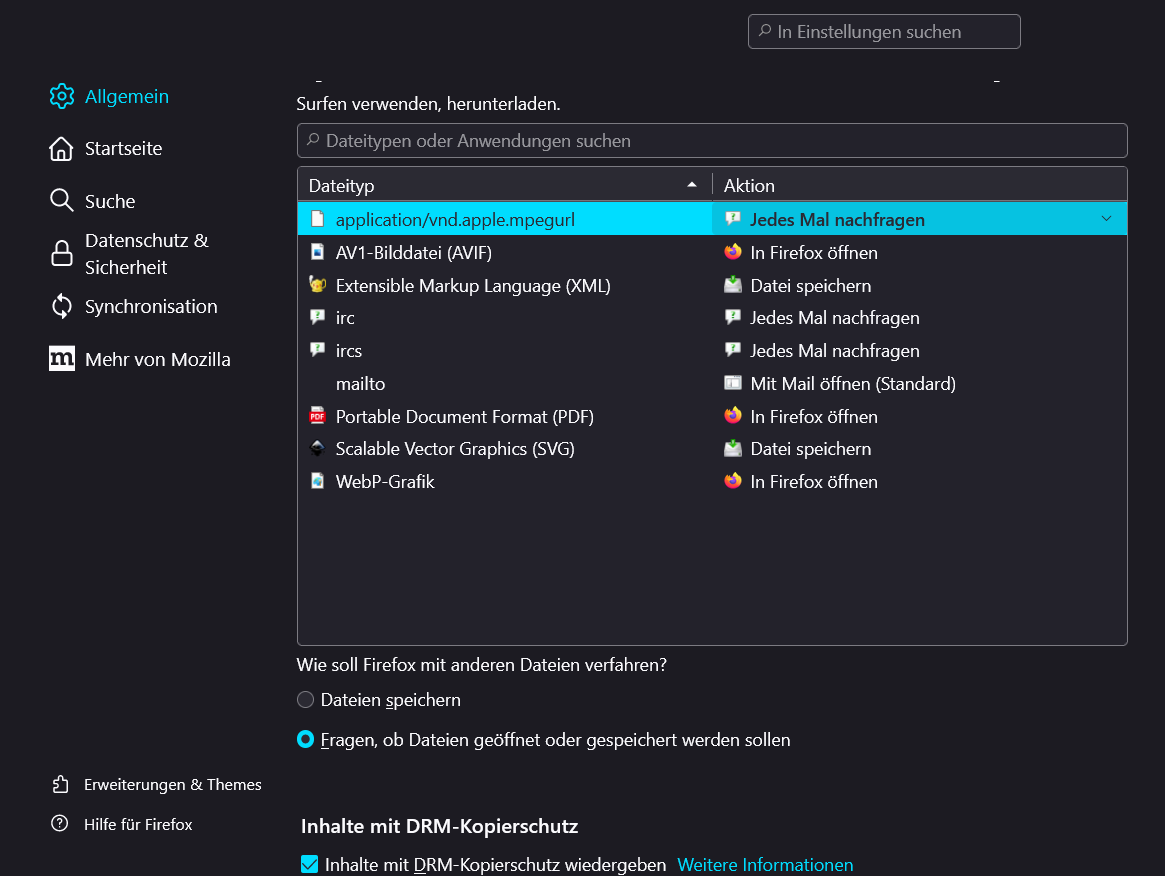Click In Firefox öffnen for WebP-Grafik
This screenshot has width=1165, height=876.
click(814, 481)
